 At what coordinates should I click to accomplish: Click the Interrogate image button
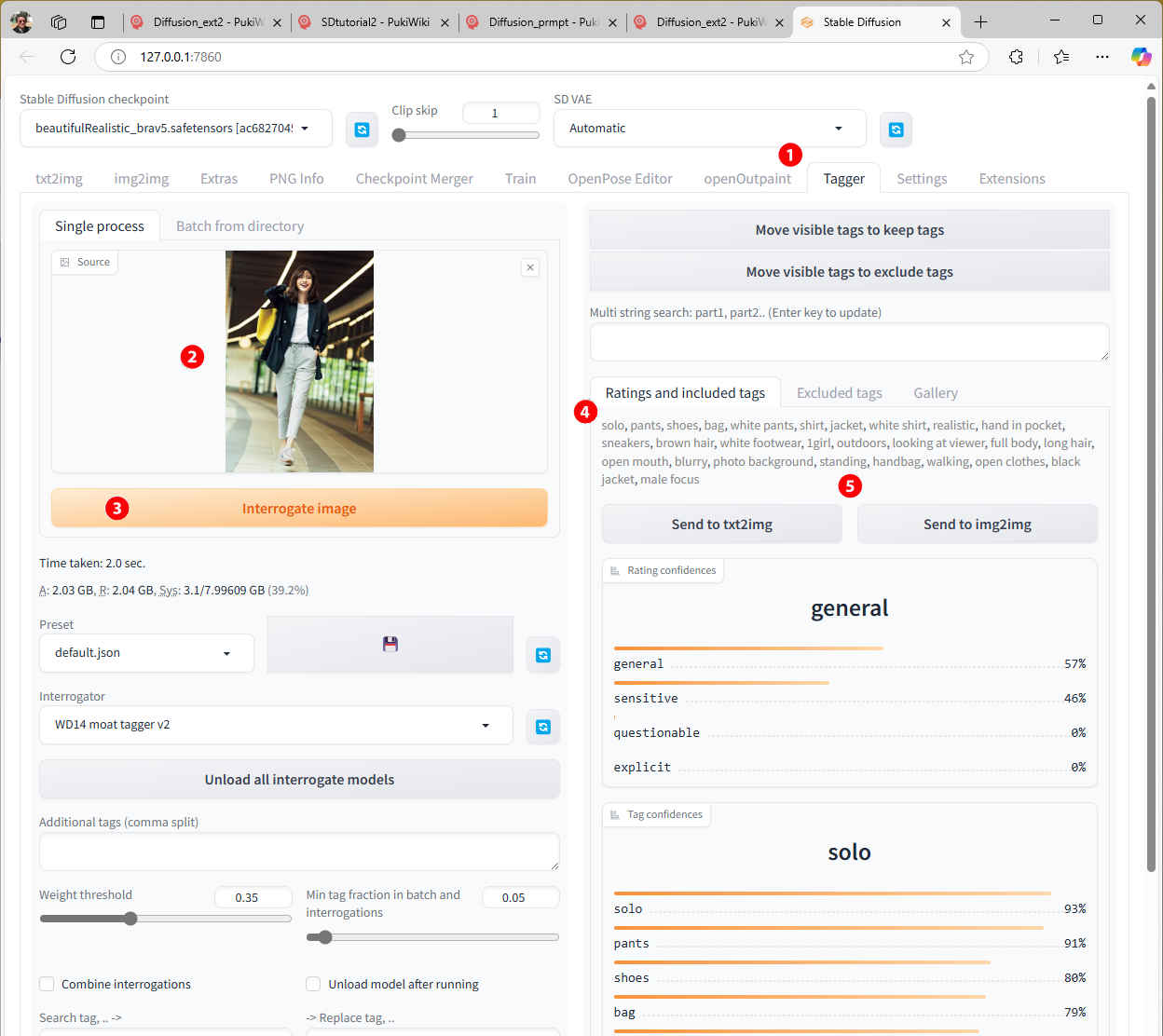[x=299, y=509]
